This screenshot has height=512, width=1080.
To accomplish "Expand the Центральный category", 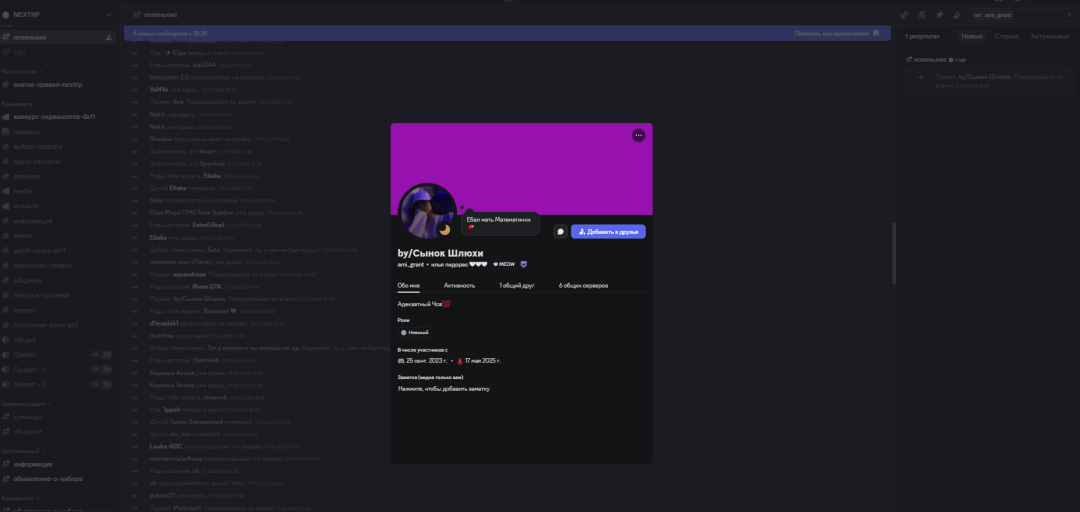I will coord(21,451).
